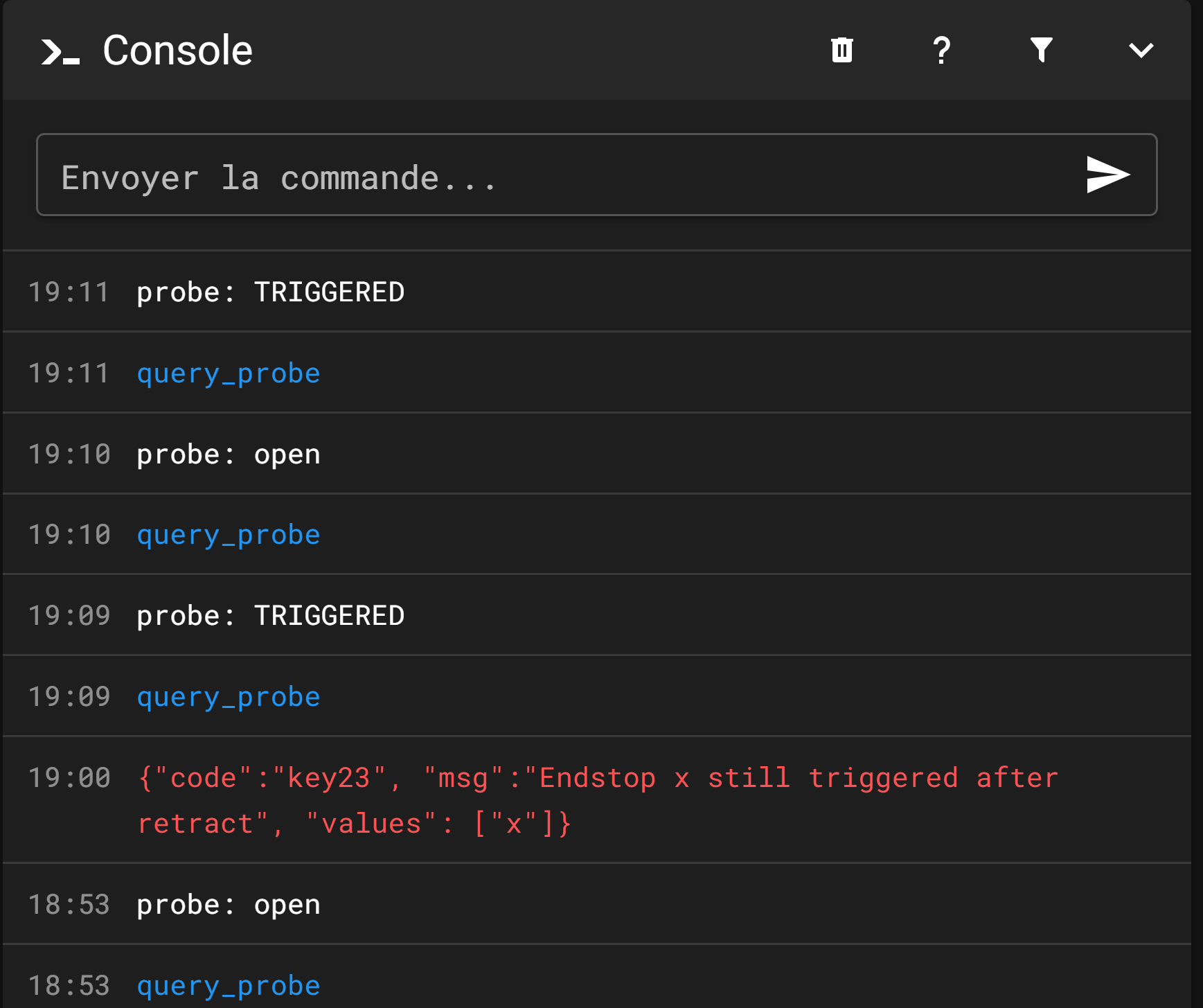Click the Console terminal prompt icon
Screen dimensions: 1203x1008
click(x=60, y=52)
